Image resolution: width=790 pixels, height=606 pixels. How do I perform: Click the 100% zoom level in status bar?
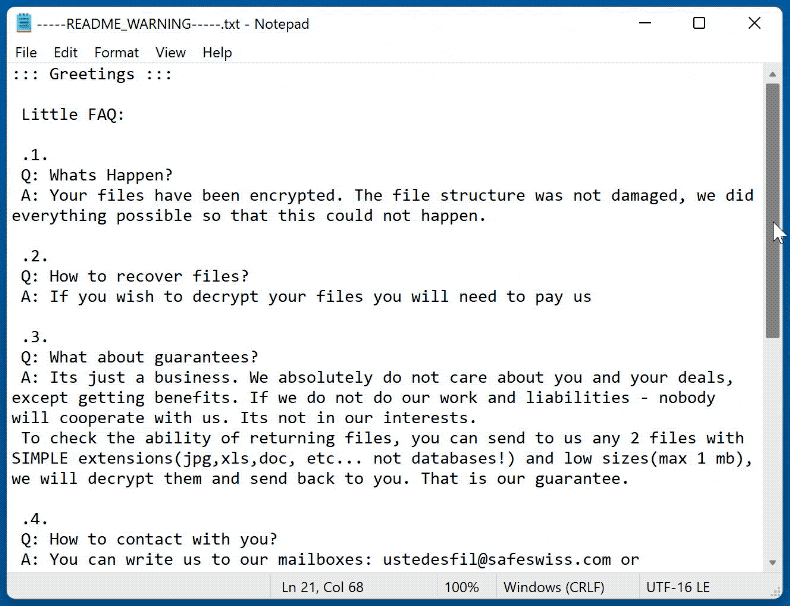(462, 587)
